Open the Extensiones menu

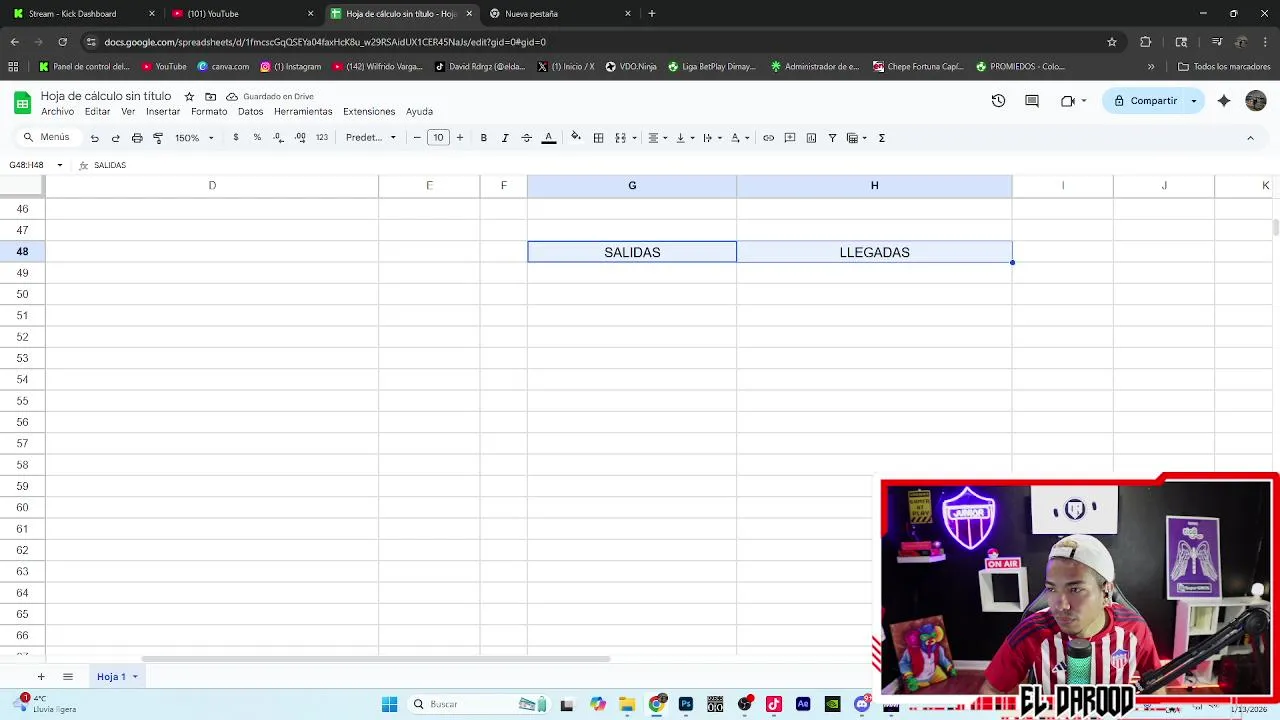(x=369, y=111)
